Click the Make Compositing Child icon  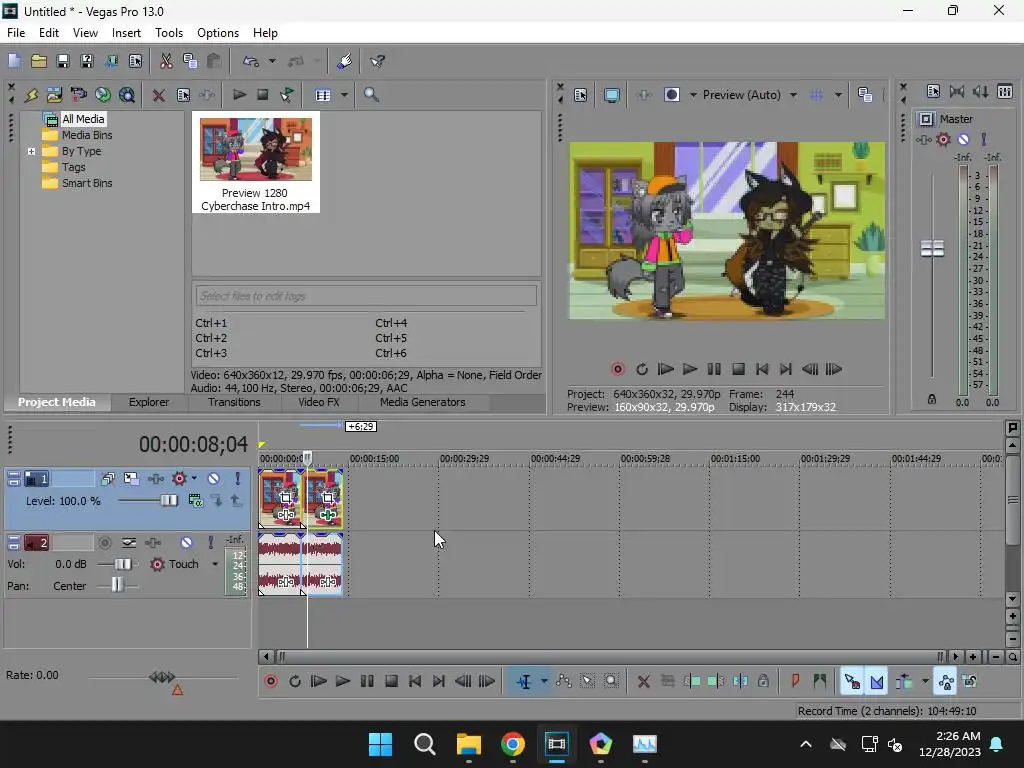tap(217, 501)
